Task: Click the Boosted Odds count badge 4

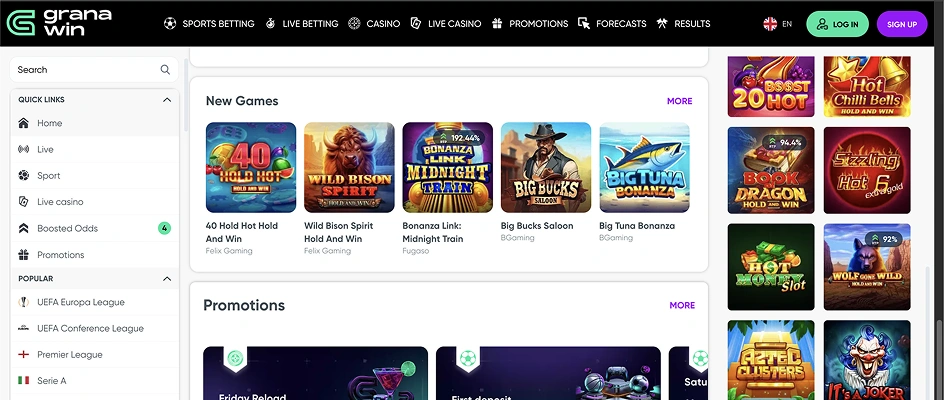Action: coord(164,228)
